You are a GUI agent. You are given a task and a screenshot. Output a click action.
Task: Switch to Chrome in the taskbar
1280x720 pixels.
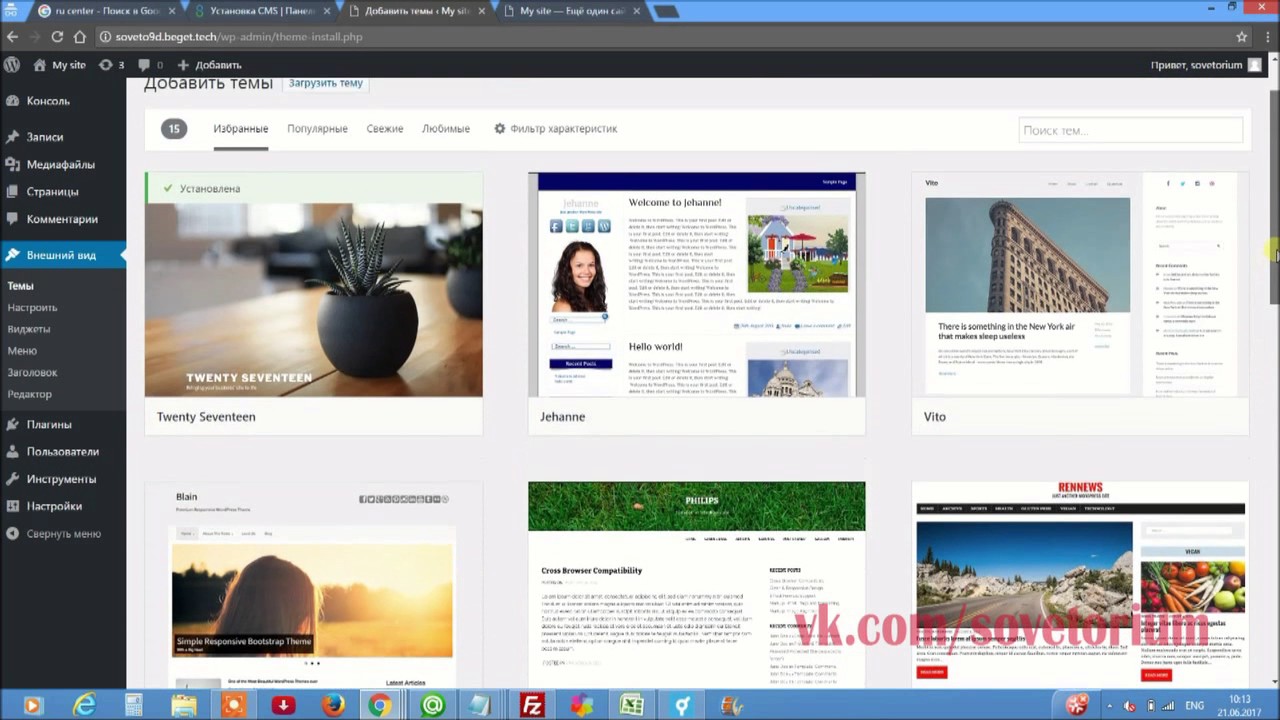tap(380, 706)
